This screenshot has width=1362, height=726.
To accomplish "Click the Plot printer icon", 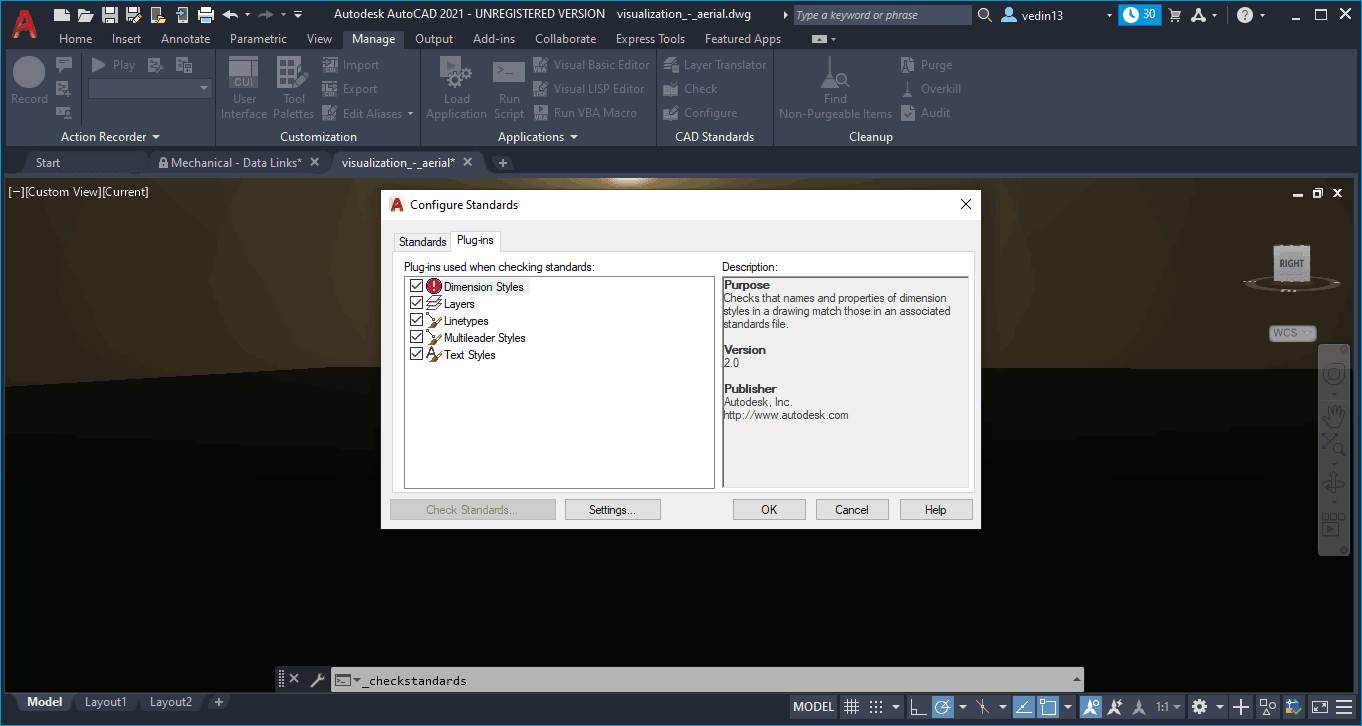I will coord(206,14).
